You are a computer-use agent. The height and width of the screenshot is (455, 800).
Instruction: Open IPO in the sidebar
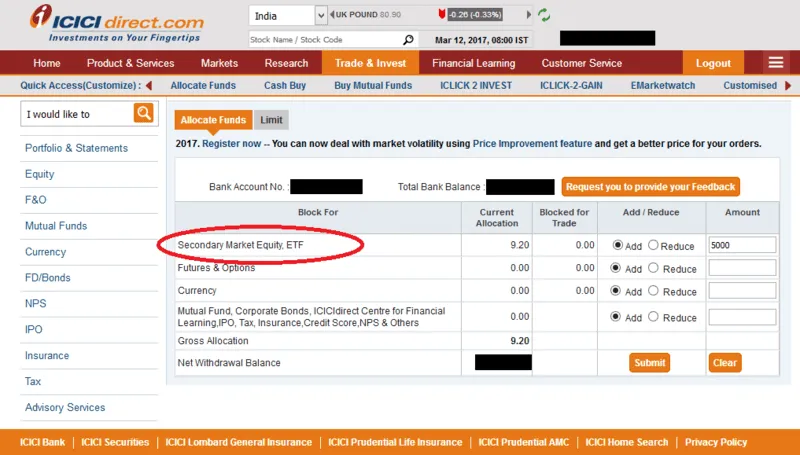34,330
